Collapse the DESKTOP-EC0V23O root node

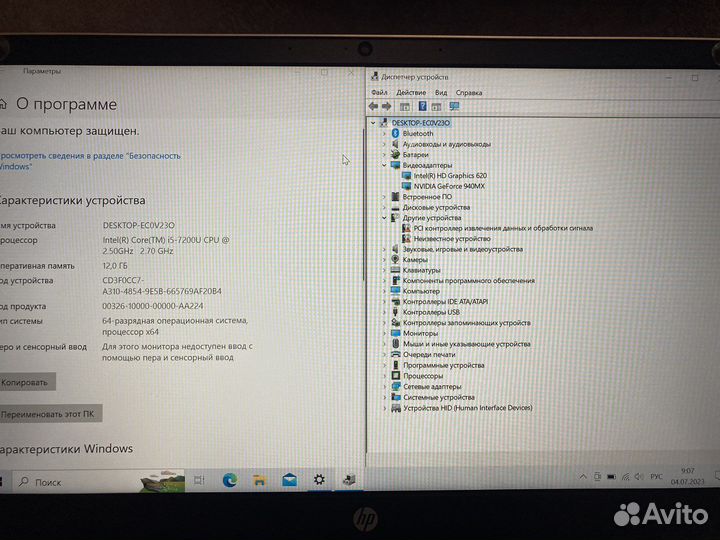click(x=373, y=123)
